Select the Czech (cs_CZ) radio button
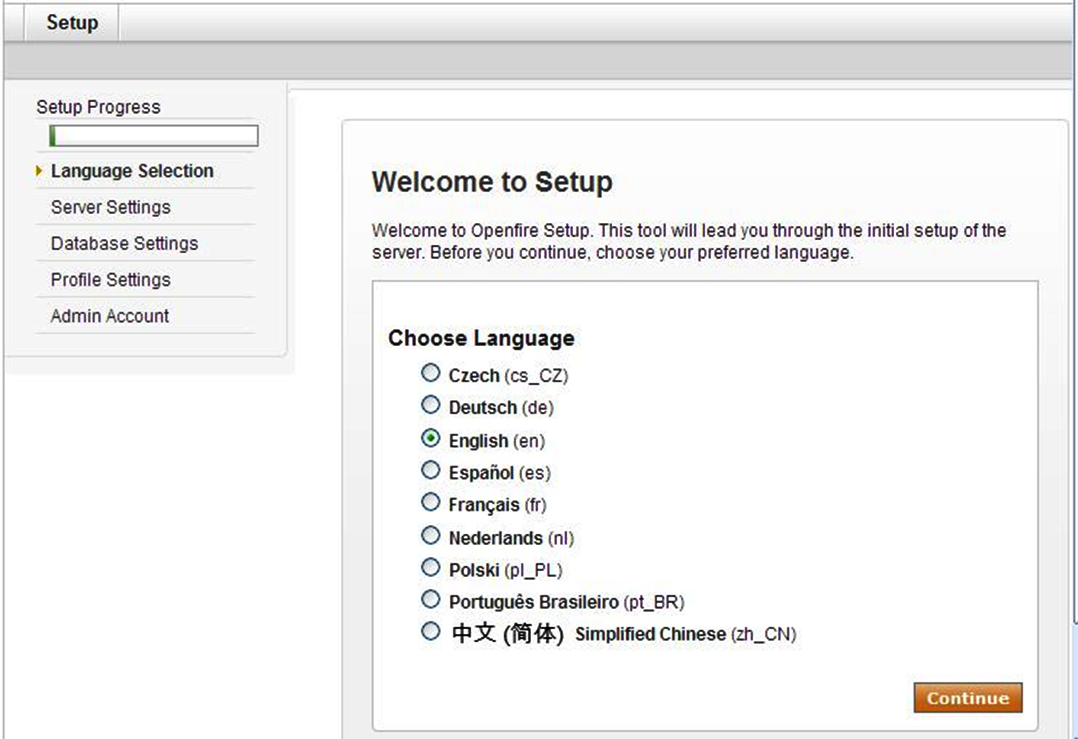This screenshot has width=1078, height=739. coord(430,373)
